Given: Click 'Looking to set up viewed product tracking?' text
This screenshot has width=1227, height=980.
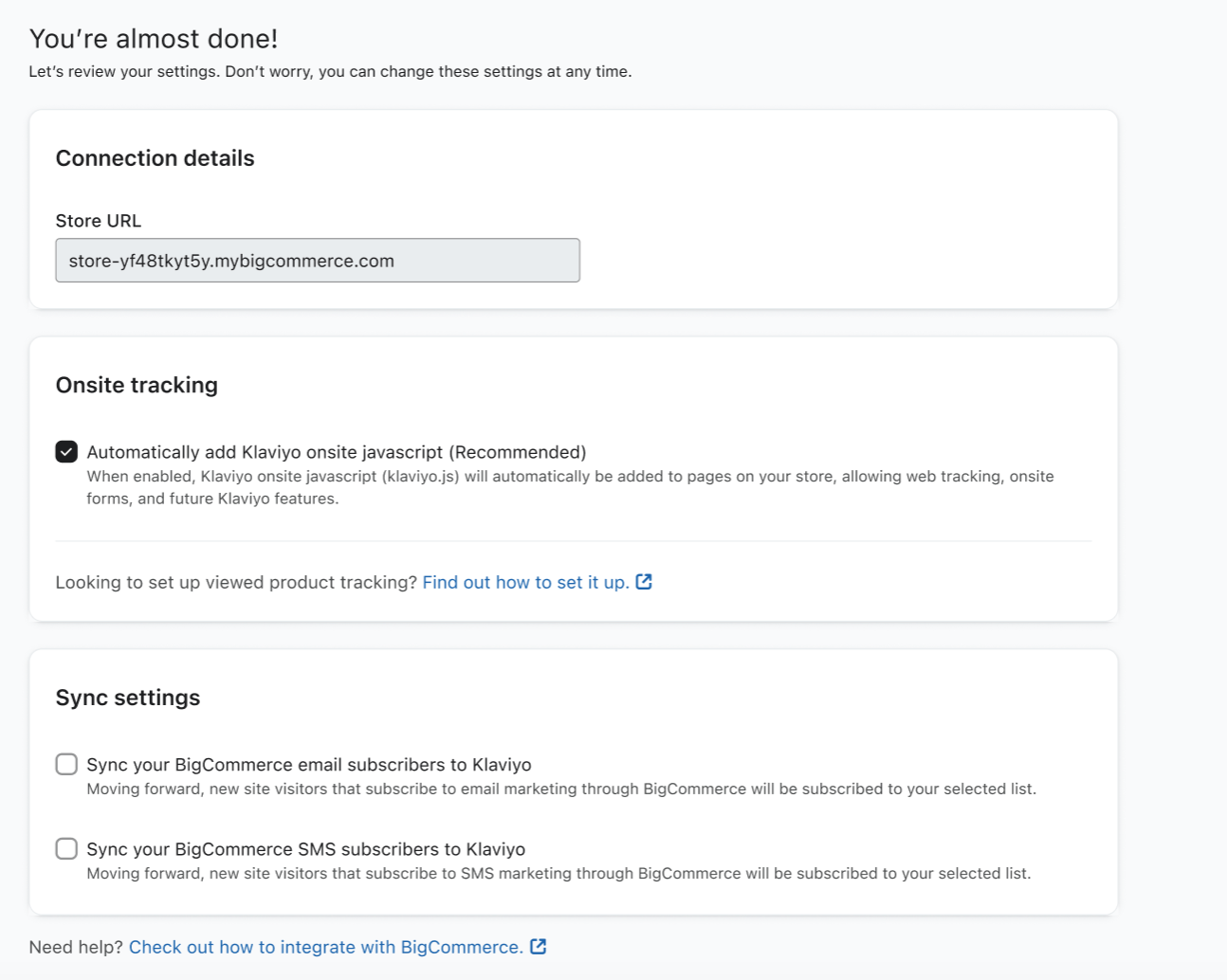Looking at the screenshot, I should (x=236, y=582).
